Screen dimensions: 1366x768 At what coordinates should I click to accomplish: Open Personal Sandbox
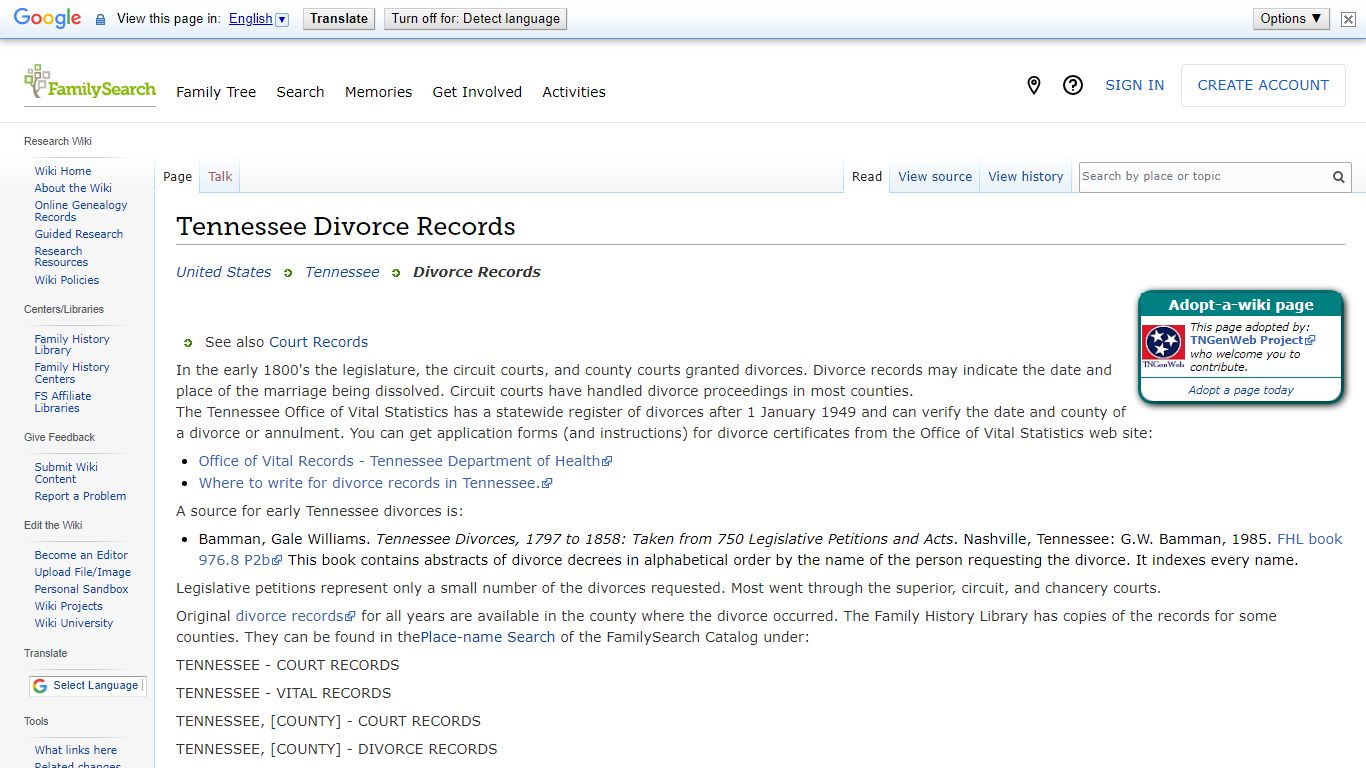click(81, 589)
